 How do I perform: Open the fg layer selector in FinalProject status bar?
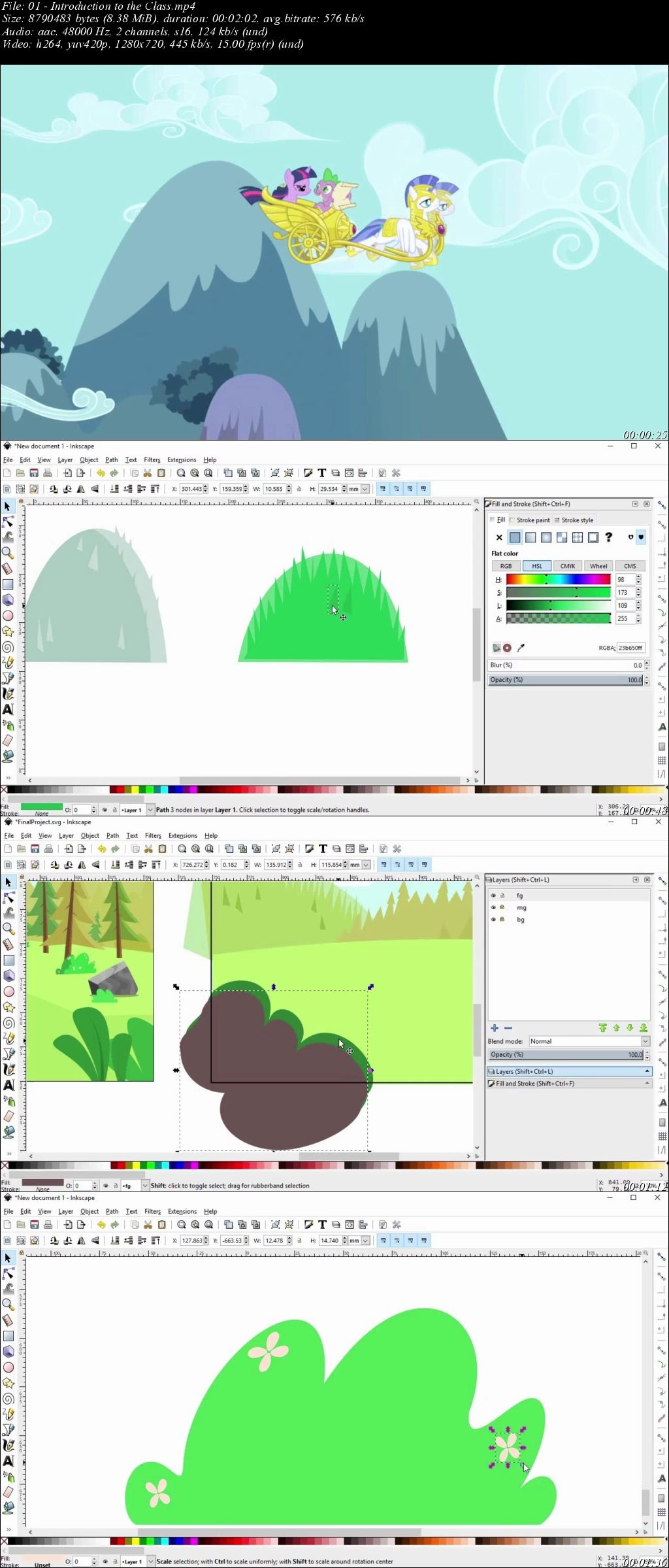click(x=135, y=1186)
